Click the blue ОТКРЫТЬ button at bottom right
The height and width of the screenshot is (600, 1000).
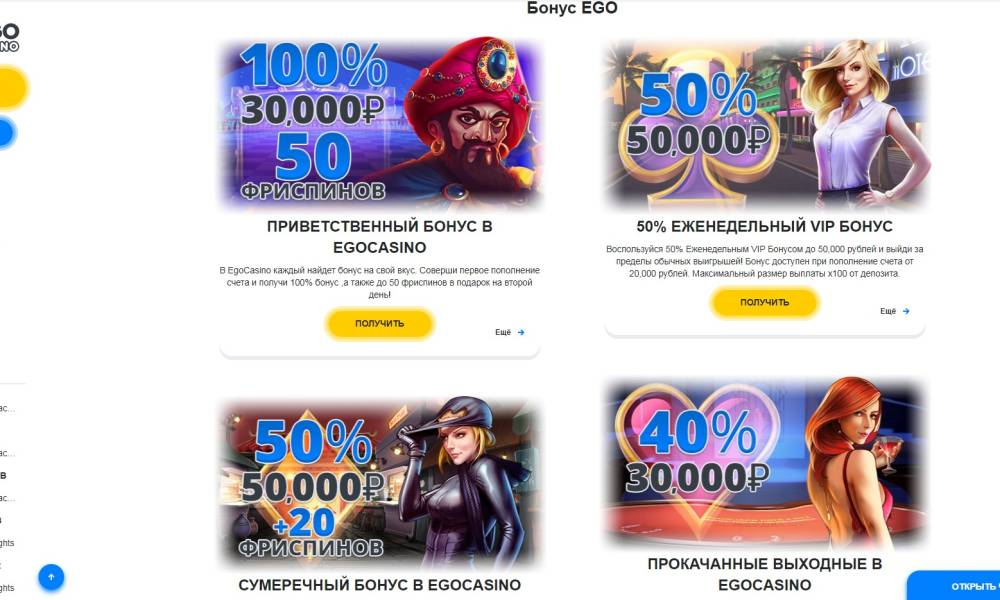point(954,585)
